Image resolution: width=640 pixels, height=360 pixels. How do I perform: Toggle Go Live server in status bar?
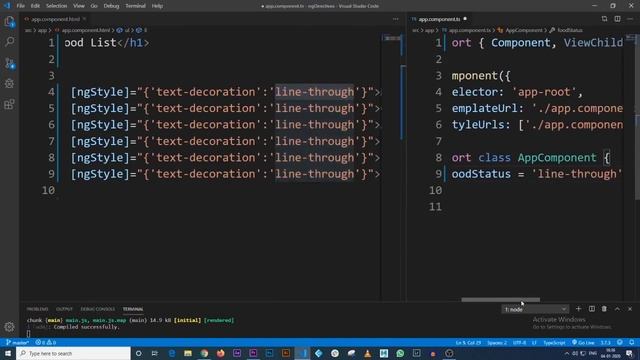coord(583,342)
